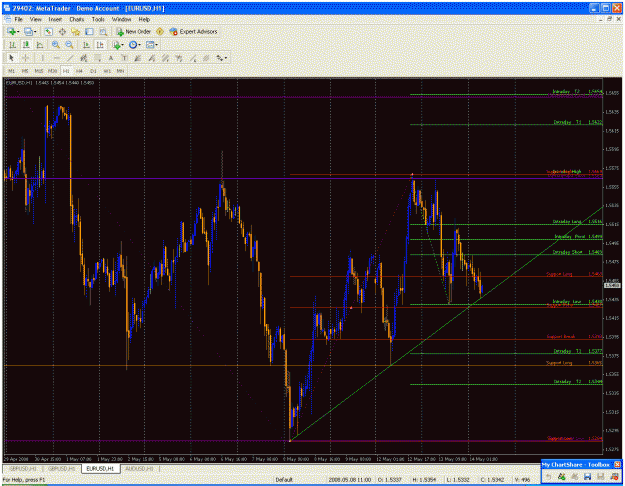
Task: Switch to W1 weekly timeframe
Action: pyautogui.click(x=107, y=71)
